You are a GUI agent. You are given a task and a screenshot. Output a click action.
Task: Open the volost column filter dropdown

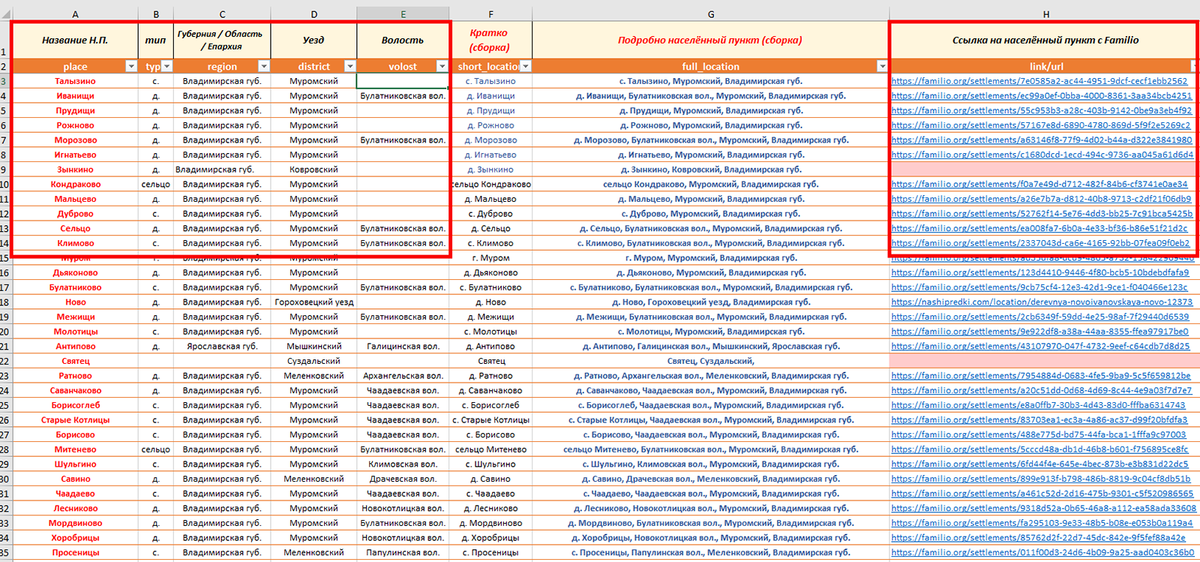441,65
